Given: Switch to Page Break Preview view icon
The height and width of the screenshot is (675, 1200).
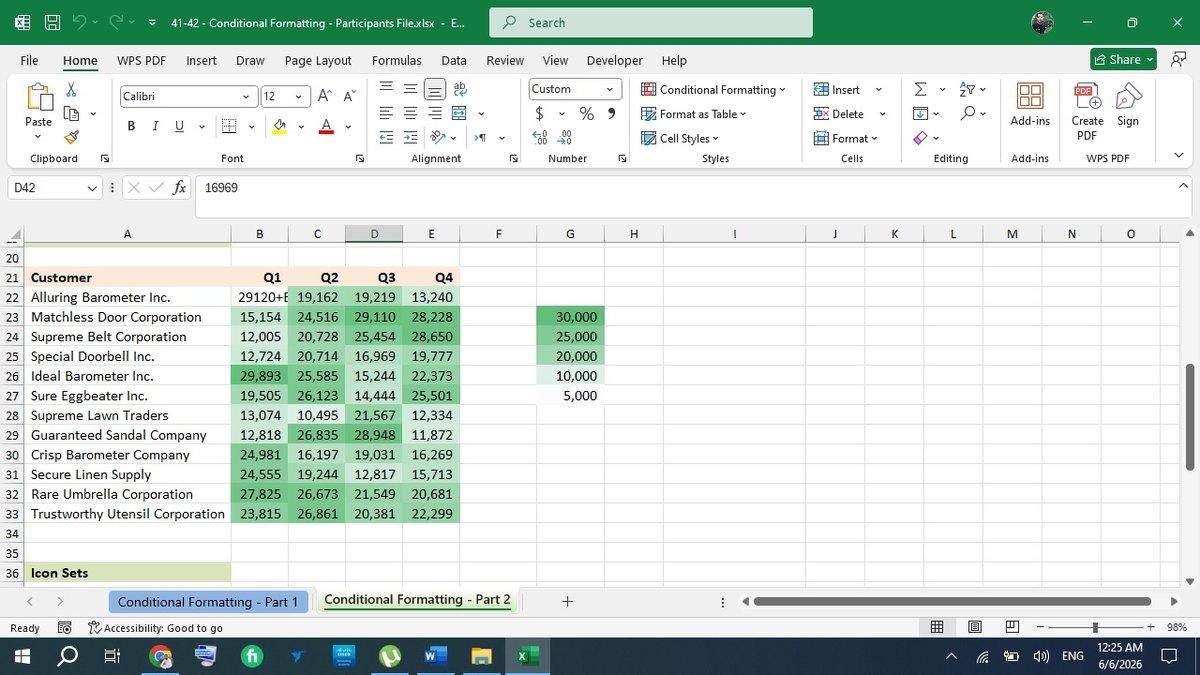Looking at the screenshot, I should (x=1012, y=627).
